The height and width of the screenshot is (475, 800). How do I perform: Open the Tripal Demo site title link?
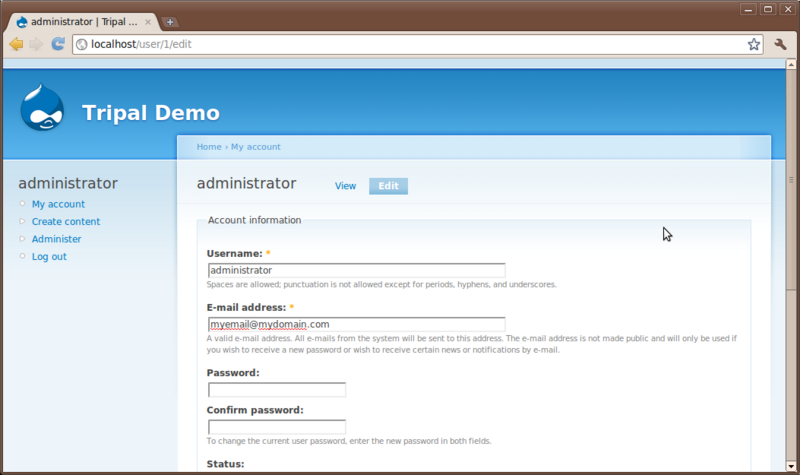(151, 113)
